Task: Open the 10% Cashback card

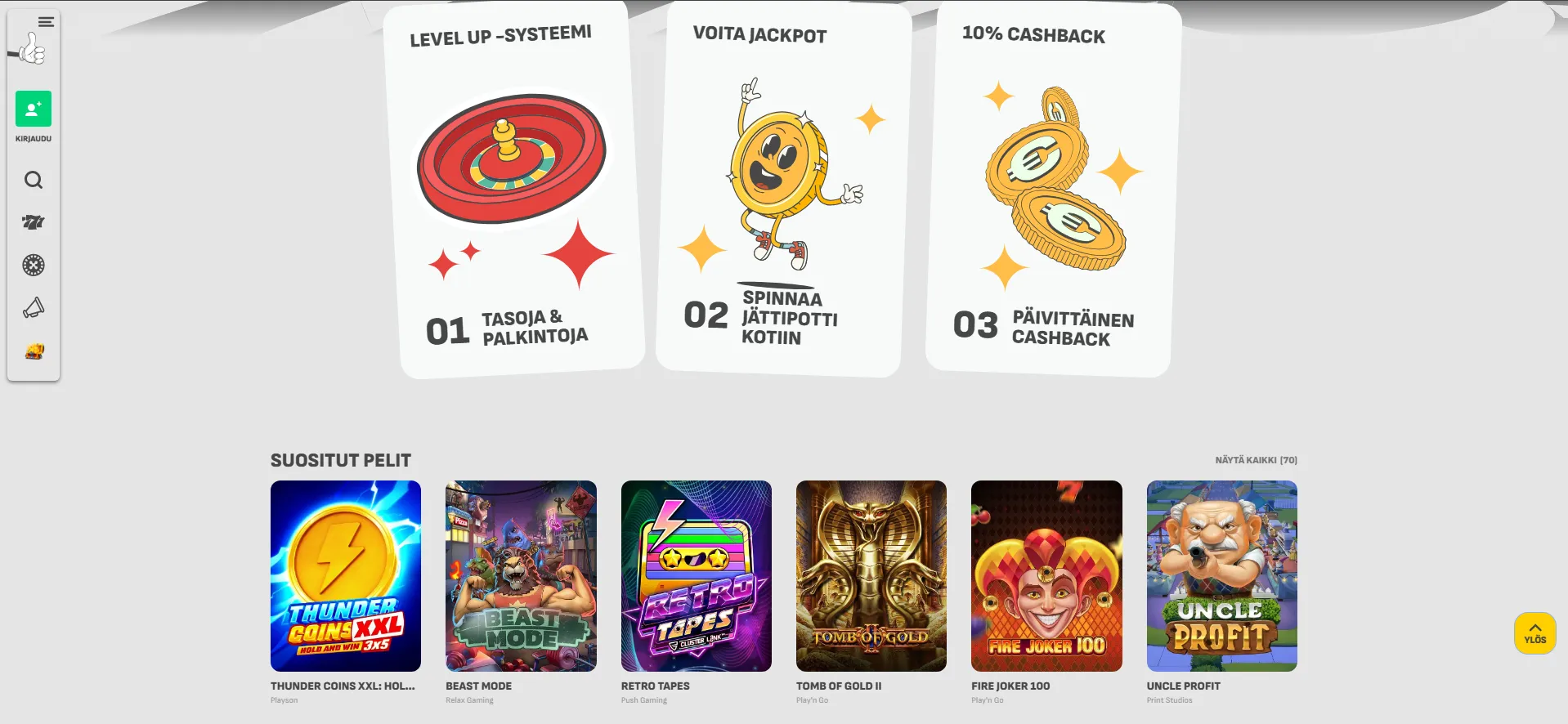Action: [1054, 188]
